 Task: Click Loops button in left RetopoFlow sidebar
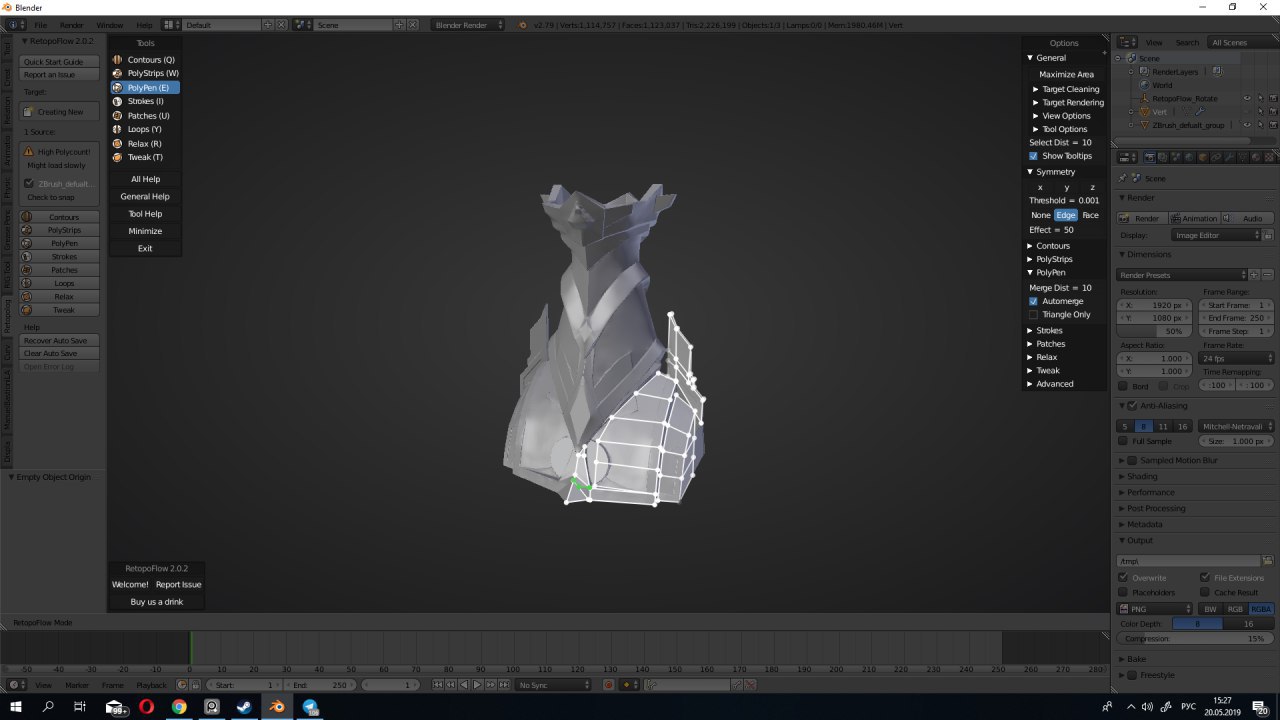coord(59,284)
